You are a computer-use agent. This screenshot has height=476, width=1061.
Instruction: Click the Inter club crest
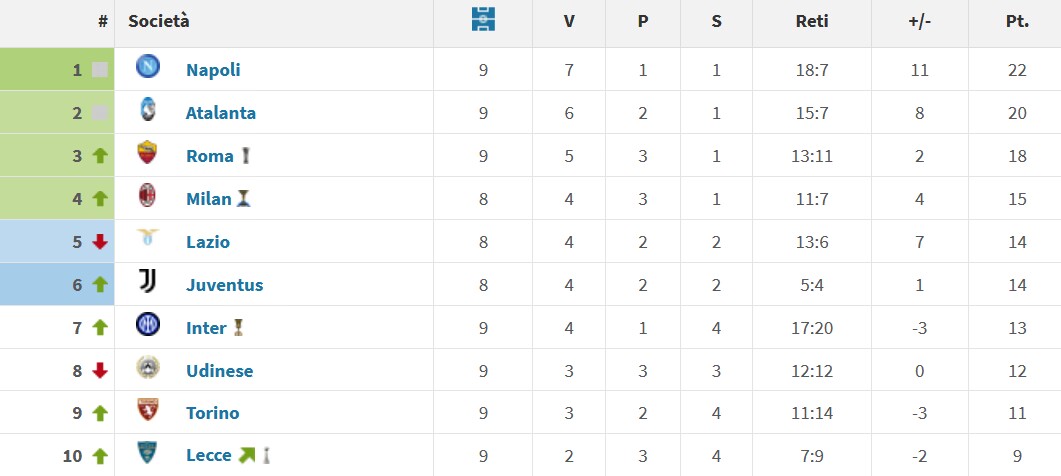click(148, 324)
